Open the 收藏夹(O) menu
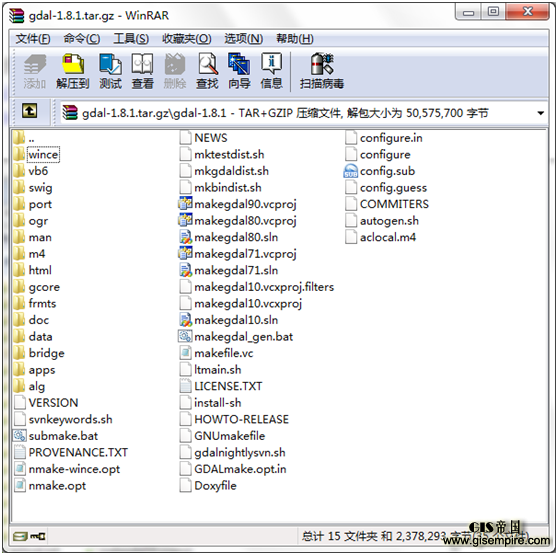Viewport: 558px width, 555px height. pyautogui.click(x=187, y=38)
